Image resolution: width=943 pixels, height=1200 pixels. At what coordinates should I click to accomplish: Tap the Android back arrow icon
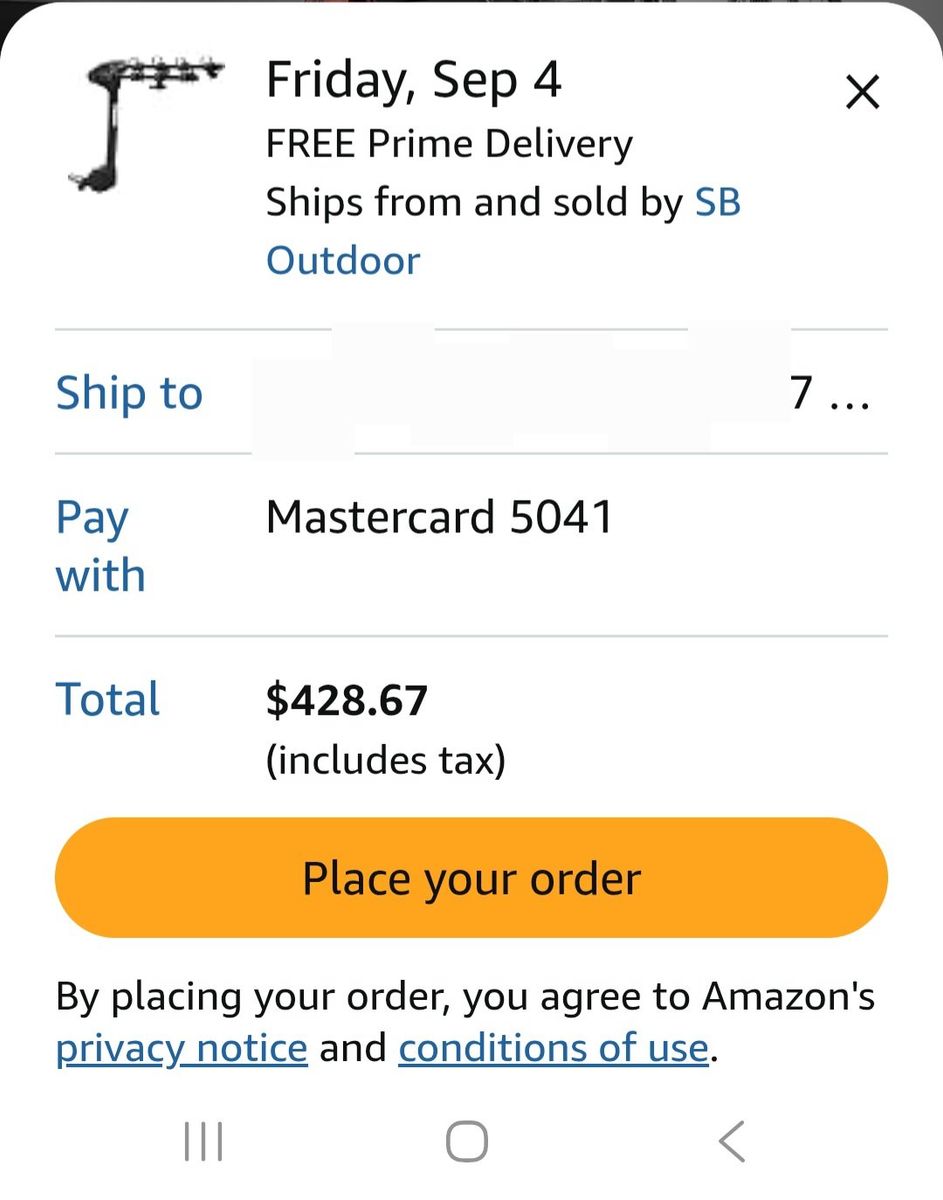(x=732, y=1141)
